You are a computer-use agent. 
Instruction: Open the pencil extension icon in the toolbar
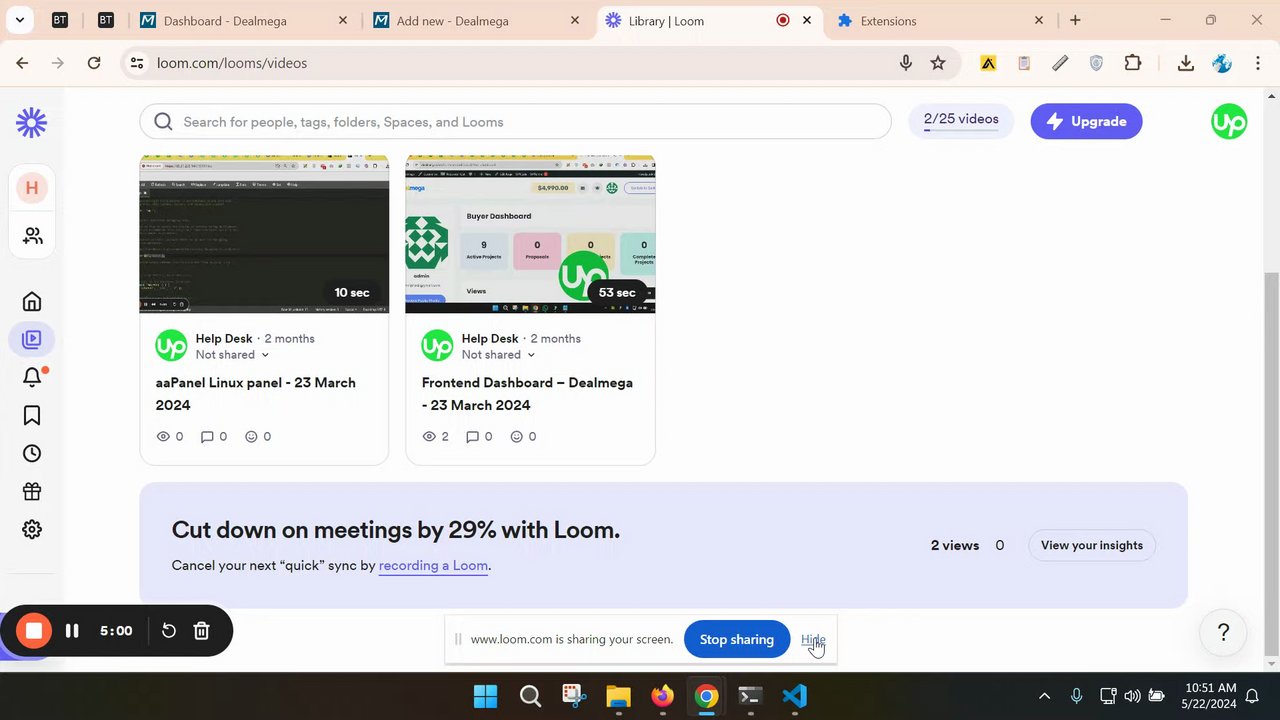point(1060,63)
